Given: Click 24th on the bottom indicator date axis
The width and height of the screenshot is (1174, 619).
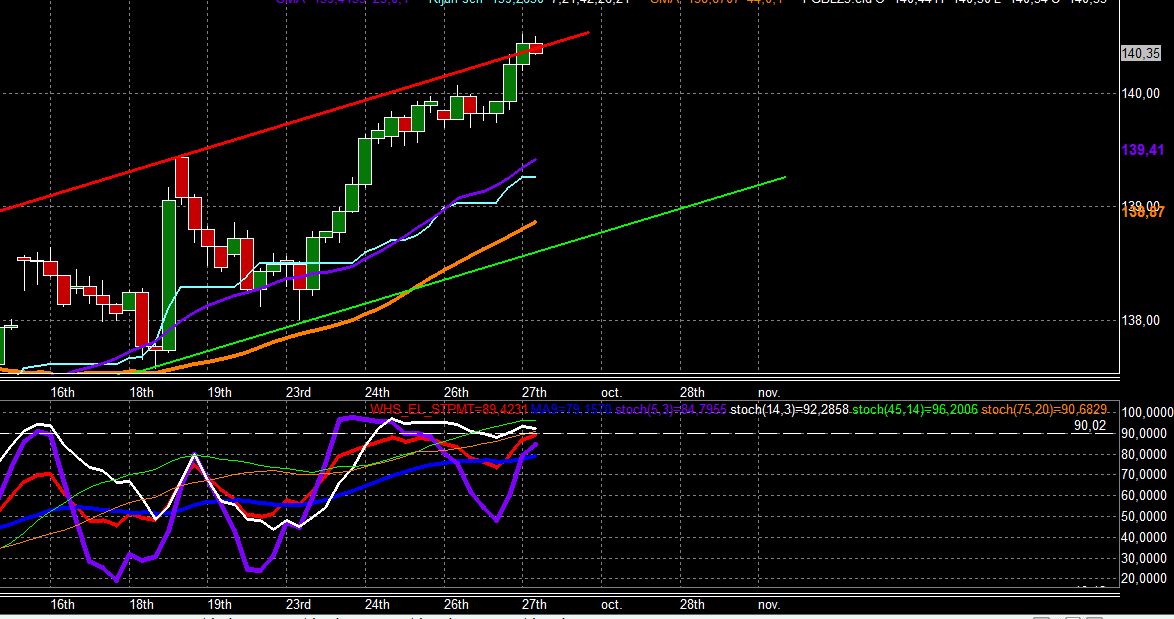Looking at the screenshot, I should pos(377,605).
